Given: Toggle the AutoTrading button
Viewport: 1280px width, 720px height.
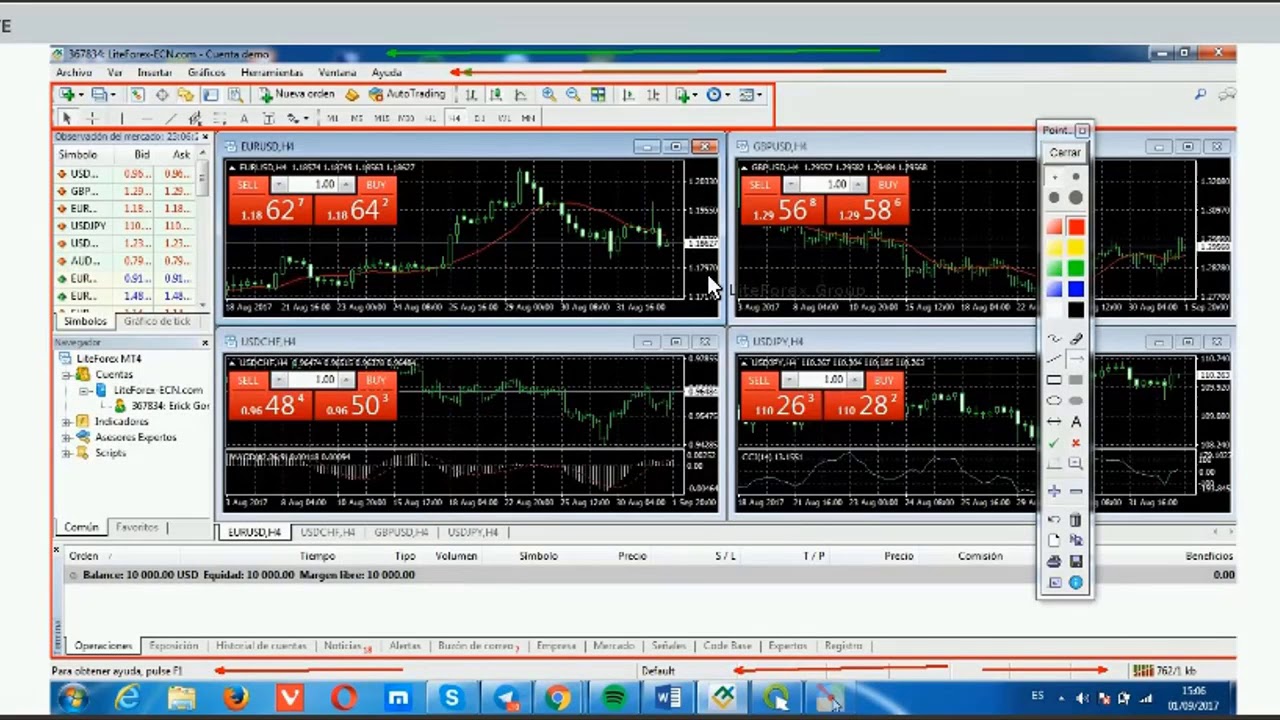Looking at the screenshot, I should [x=406, y=94].
